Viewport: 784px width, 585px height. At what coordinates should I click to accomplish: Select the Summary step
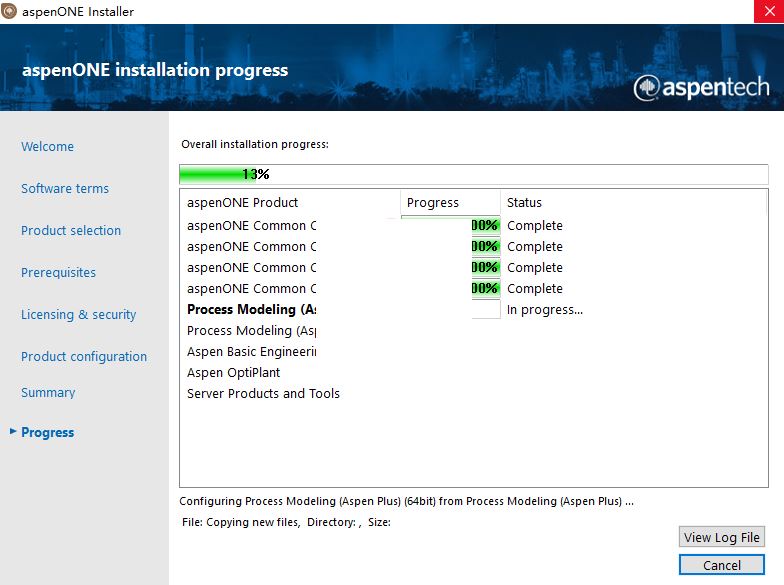[48, 392]
